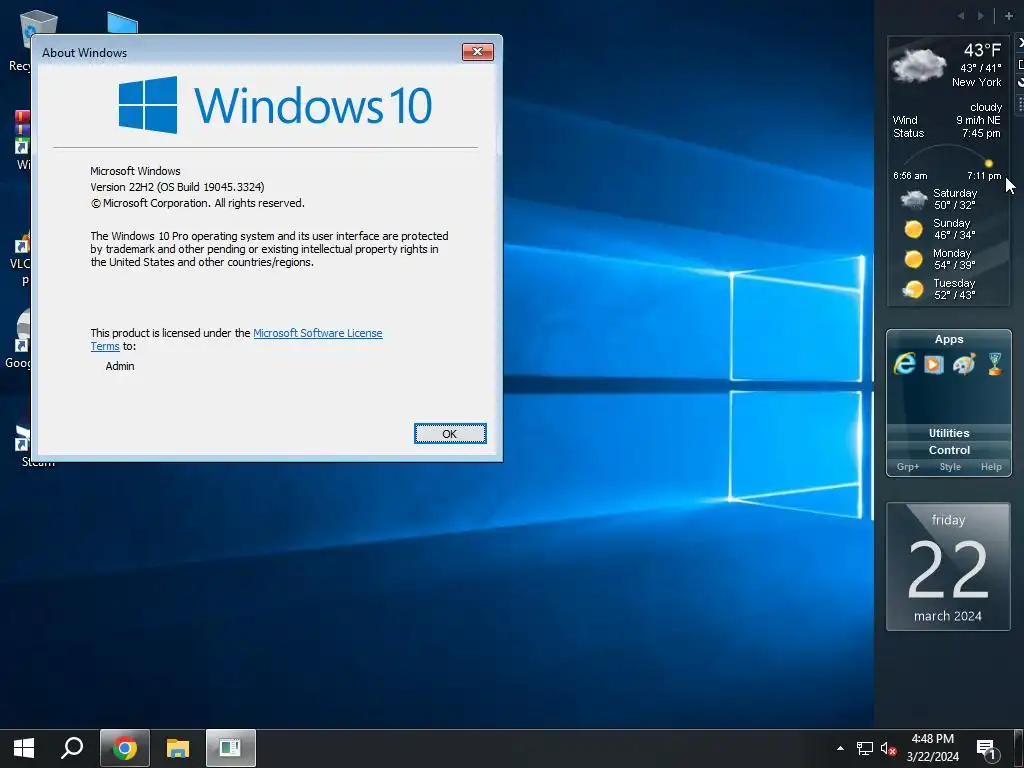Screen dimensions: 1024x768
Task: Open taskbar search magnifier
Action: (72, 748)
